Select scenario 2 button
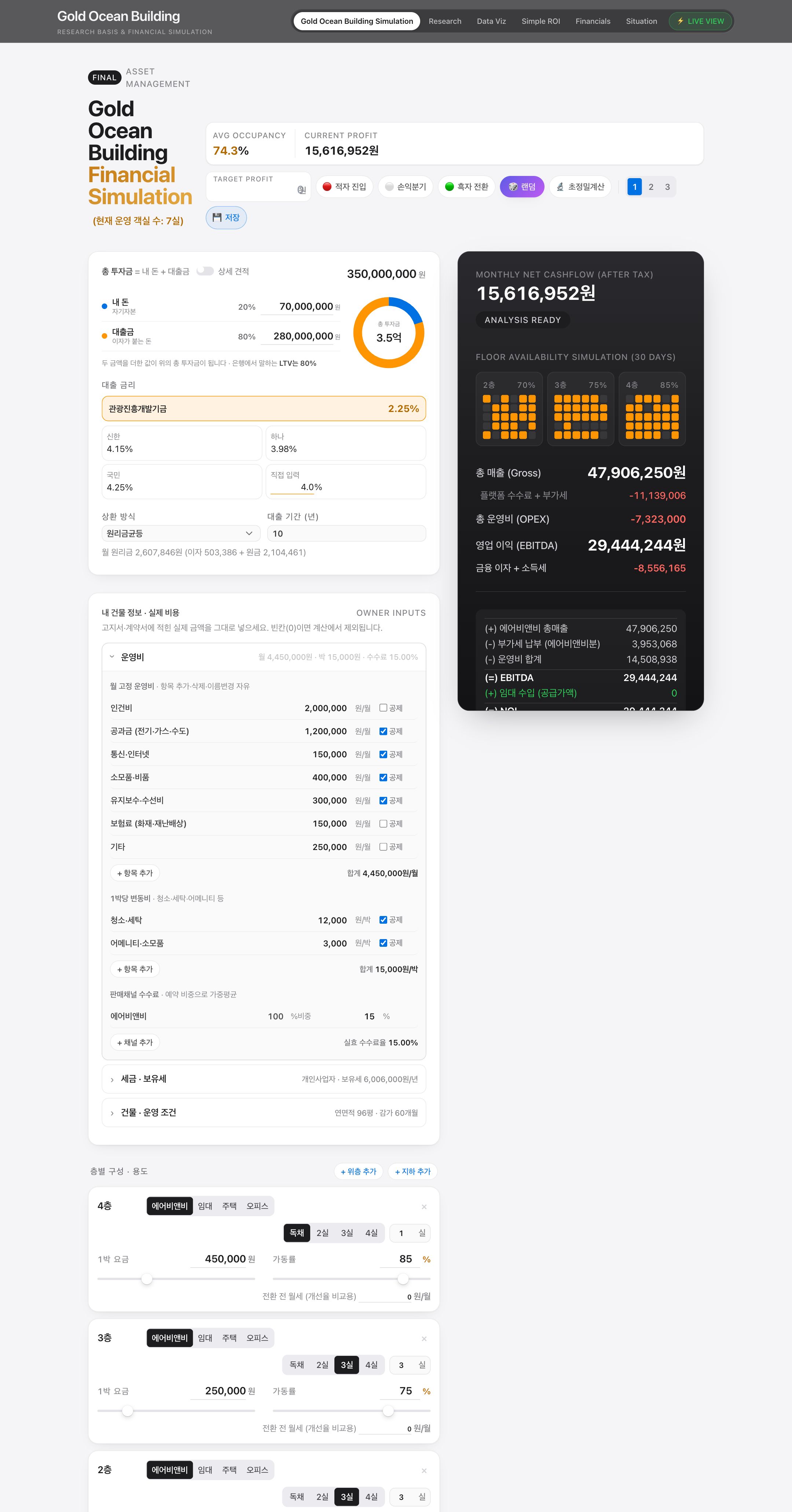792x1512 pixels. [650, 187]
